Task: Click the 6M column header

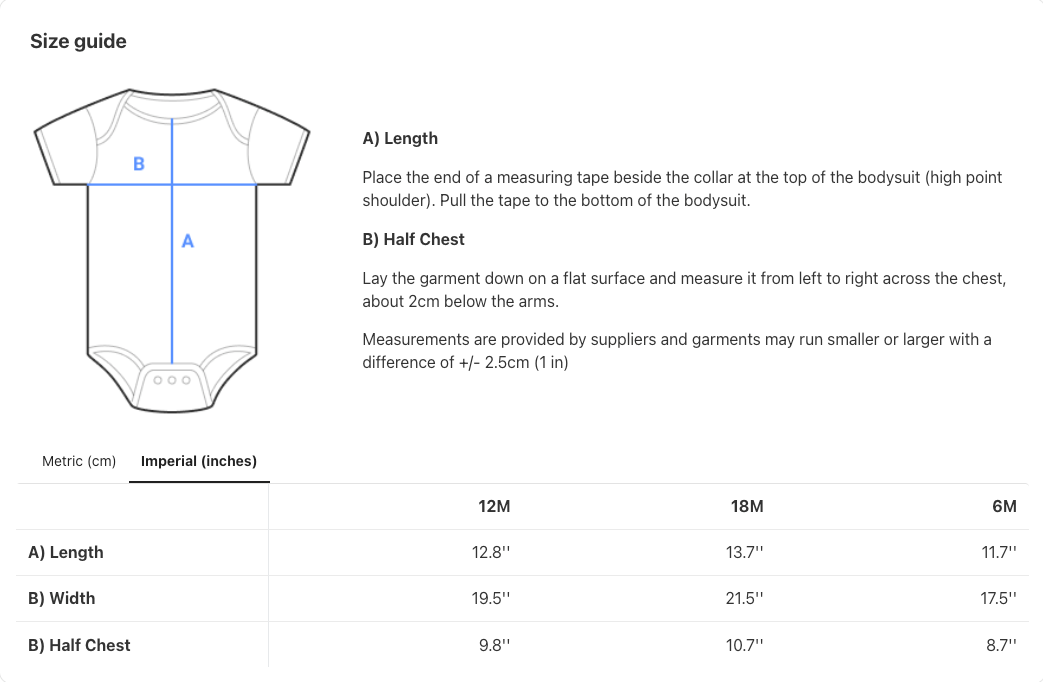Action: pos(1004,506)
